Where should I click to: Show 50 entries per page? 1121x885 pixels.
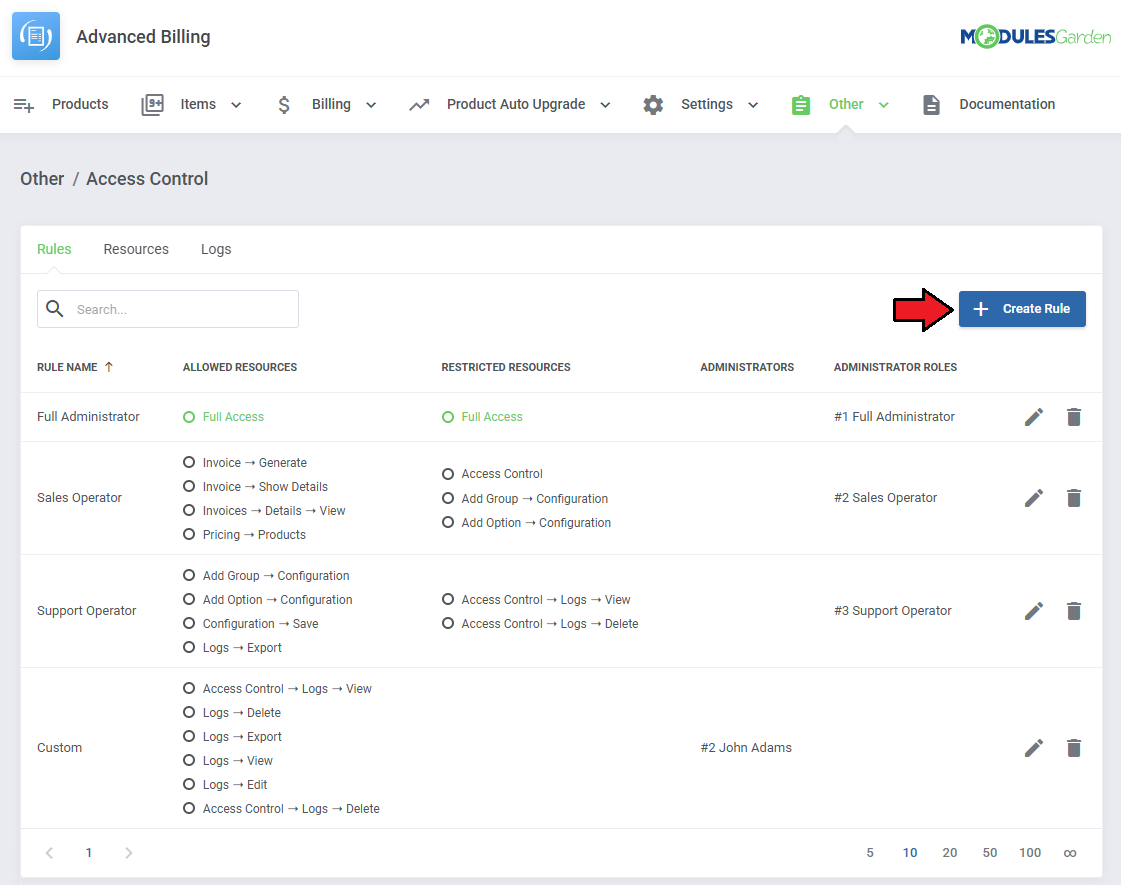coord(989,853)
